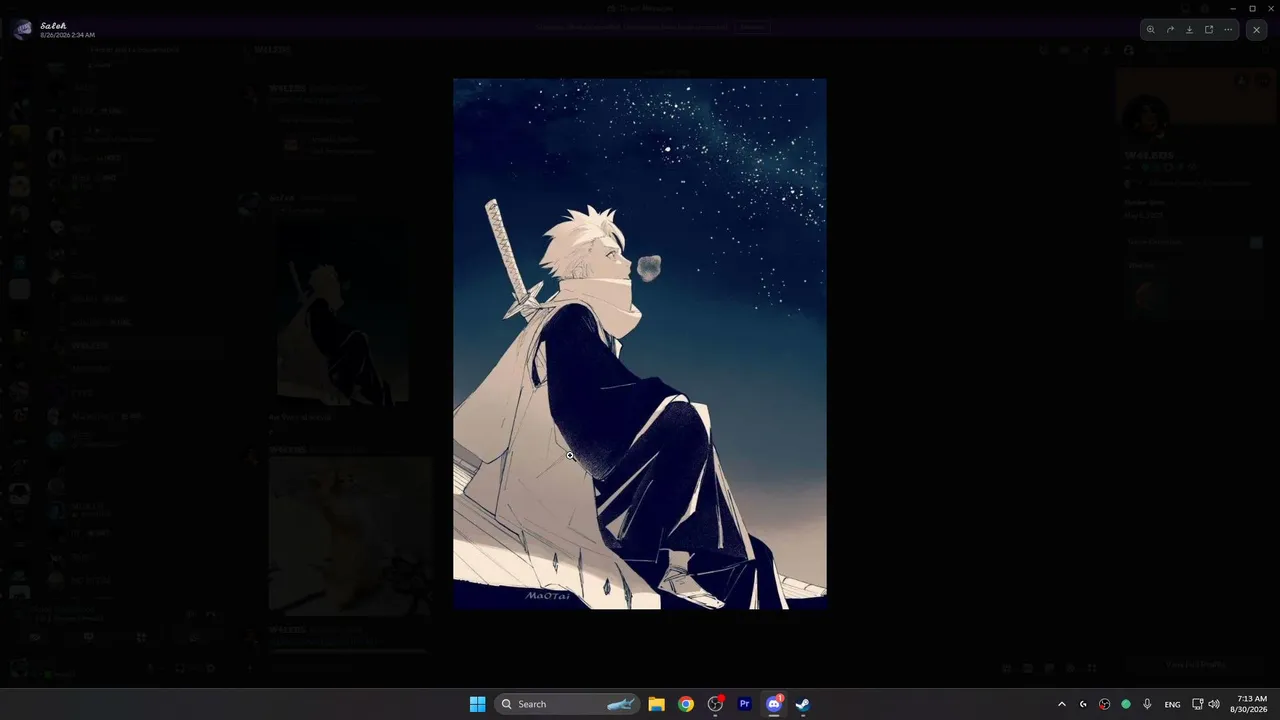Screen dimensions: 1280x720
Task: Switch input language via ENG indicator
Action: [x=1172, y=704]
